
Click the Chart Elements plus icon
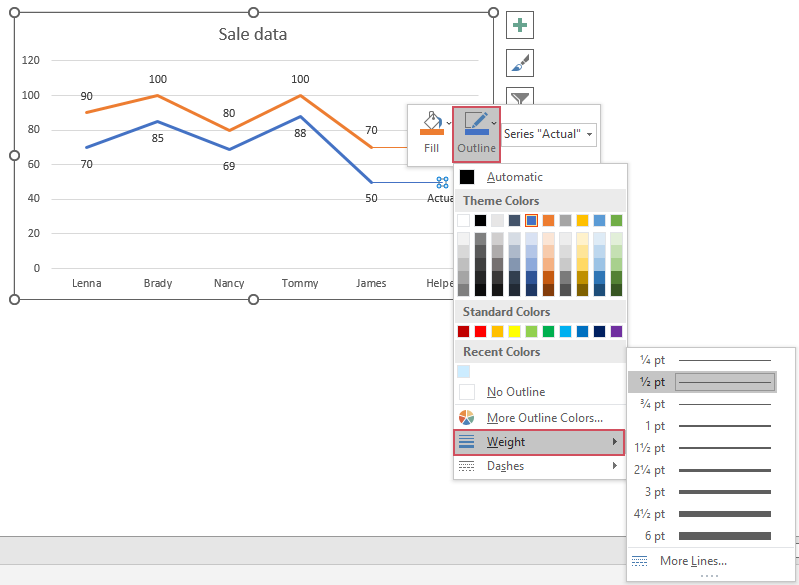tap(520, 26)
